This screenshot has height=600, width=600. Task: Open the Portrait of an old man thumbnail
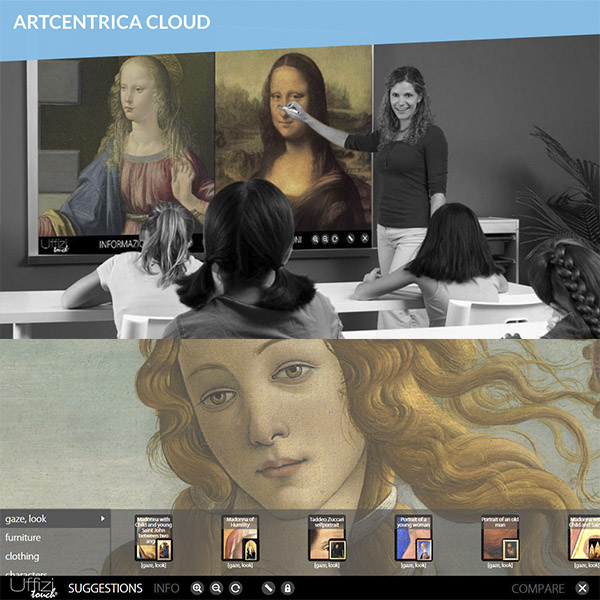[x=500, y=538]
